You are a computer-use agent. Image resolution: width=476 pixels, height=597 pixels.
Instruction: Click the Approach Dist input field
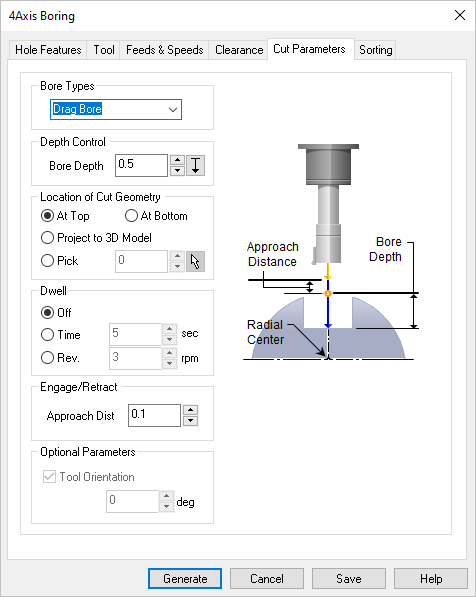154,415
